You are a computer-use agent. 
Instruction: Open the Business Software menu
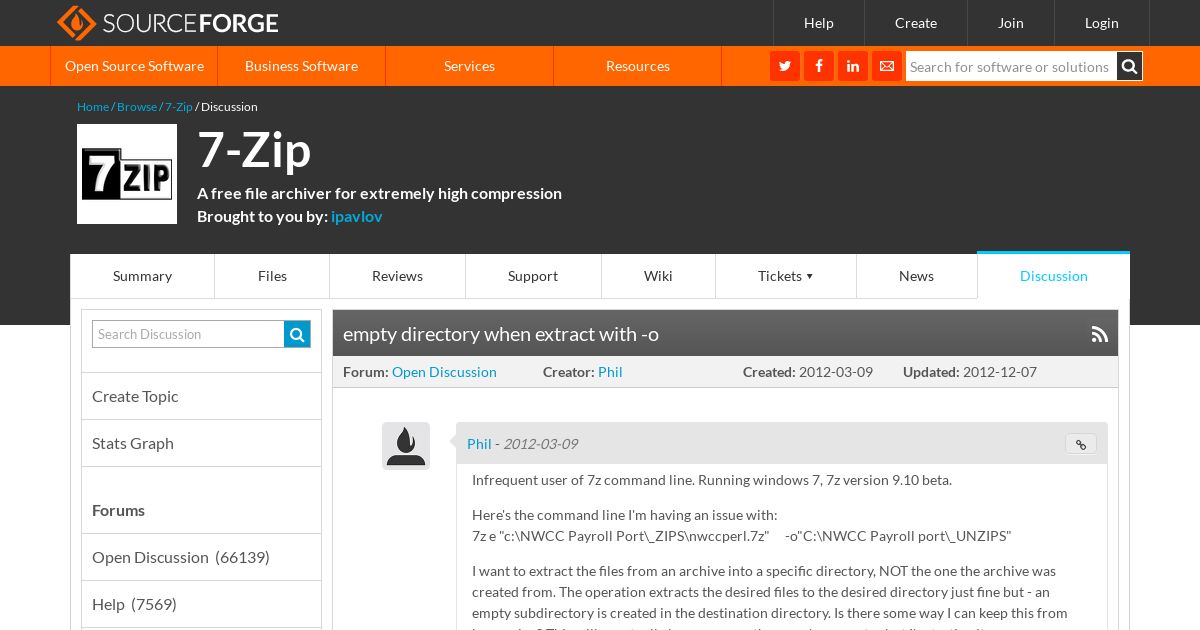[x=301, y=66]
